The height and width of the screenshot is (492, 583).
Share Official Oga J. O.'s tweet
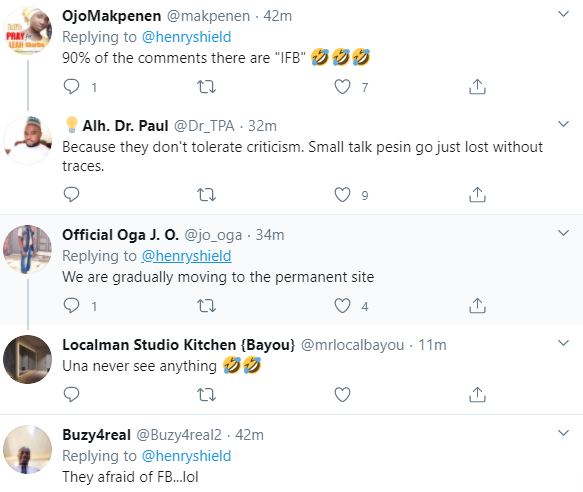pos(477,306)
